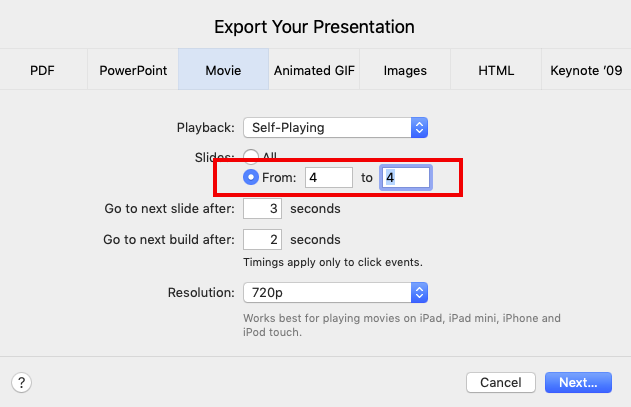The width and height of the screenshot is (631, 407).
Task: Click the help question mark button
Action: (x=21, y=382)
